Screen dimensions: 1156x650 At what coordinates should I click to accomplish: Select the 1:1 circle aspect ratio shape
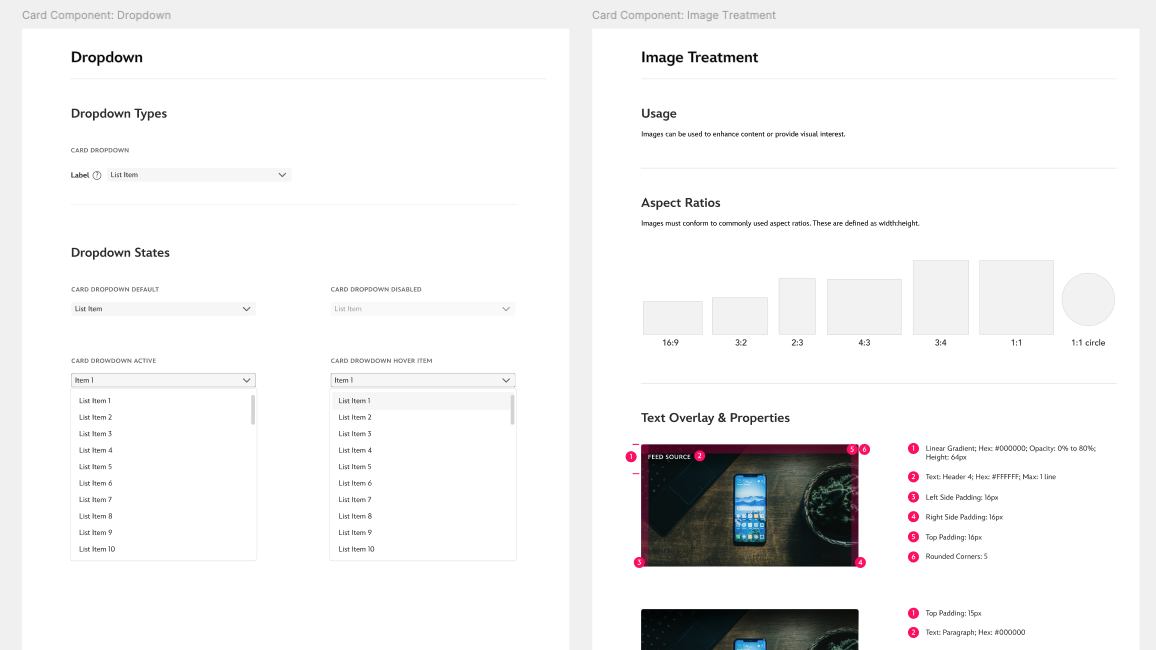point(1088,299)
